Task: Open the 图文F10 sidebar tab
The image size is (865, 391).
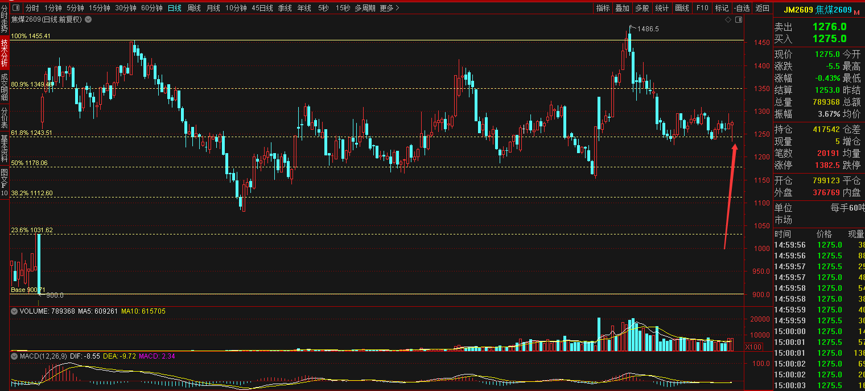Action: click(4, 183)
